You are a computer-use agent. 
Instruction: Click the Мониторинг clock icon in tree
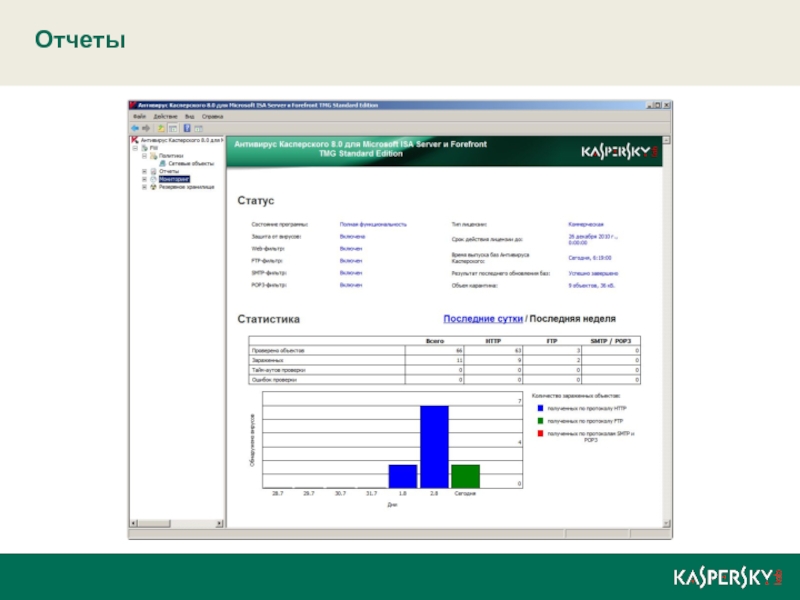pyautogui.click(x=154, y=179)
